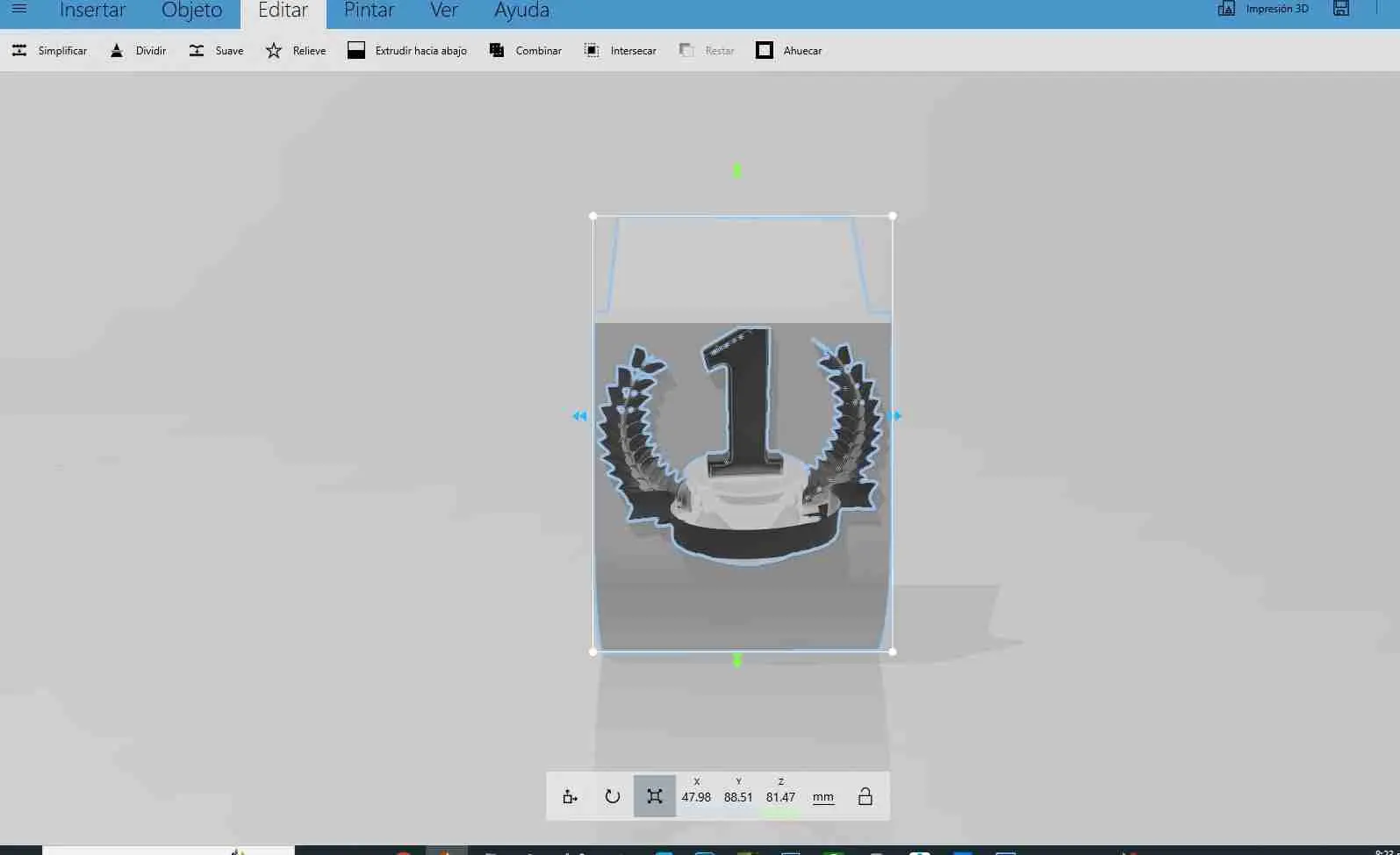The width and height of the screenshot is (1400, 855).
Task: Apply the Ahuecar hollow tool
Action: pos(788,51)
